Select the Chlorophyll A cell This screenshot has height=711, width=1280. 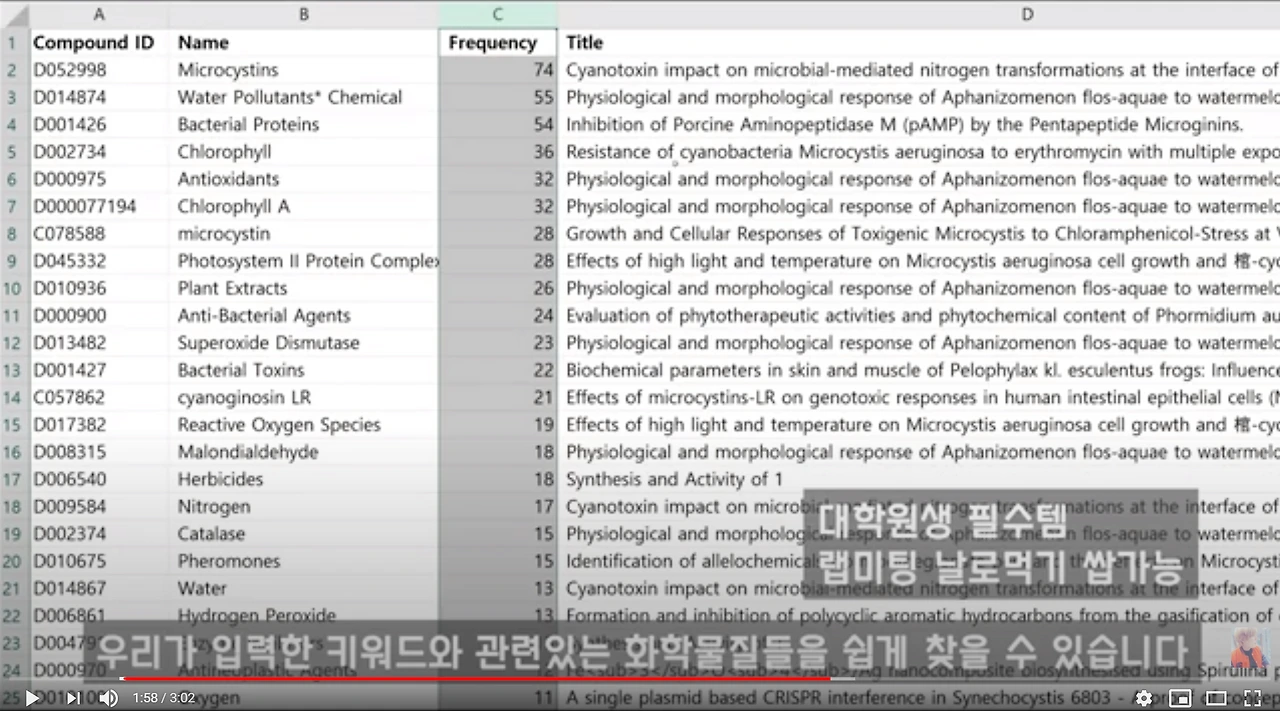click(304, 206)
